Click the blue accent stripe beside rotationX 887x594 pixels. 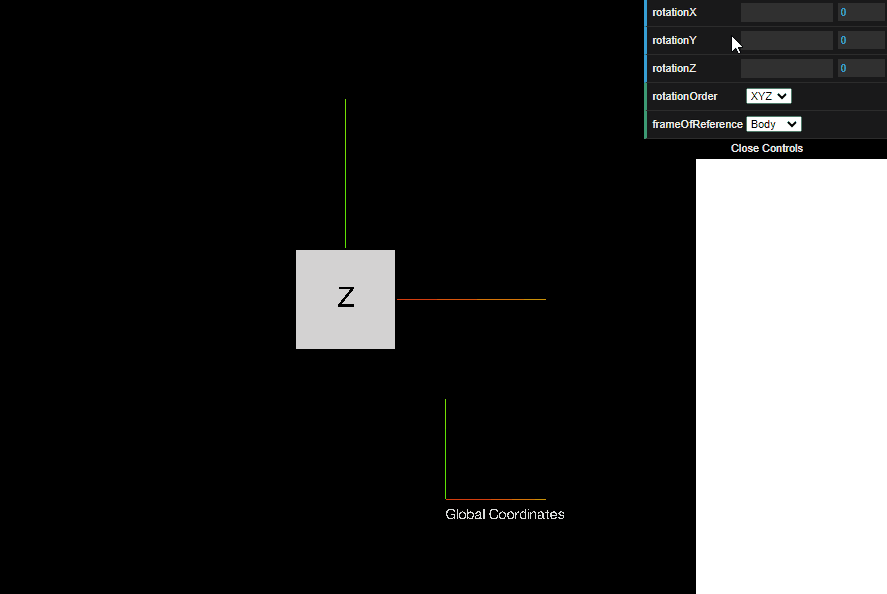[646, 12]
